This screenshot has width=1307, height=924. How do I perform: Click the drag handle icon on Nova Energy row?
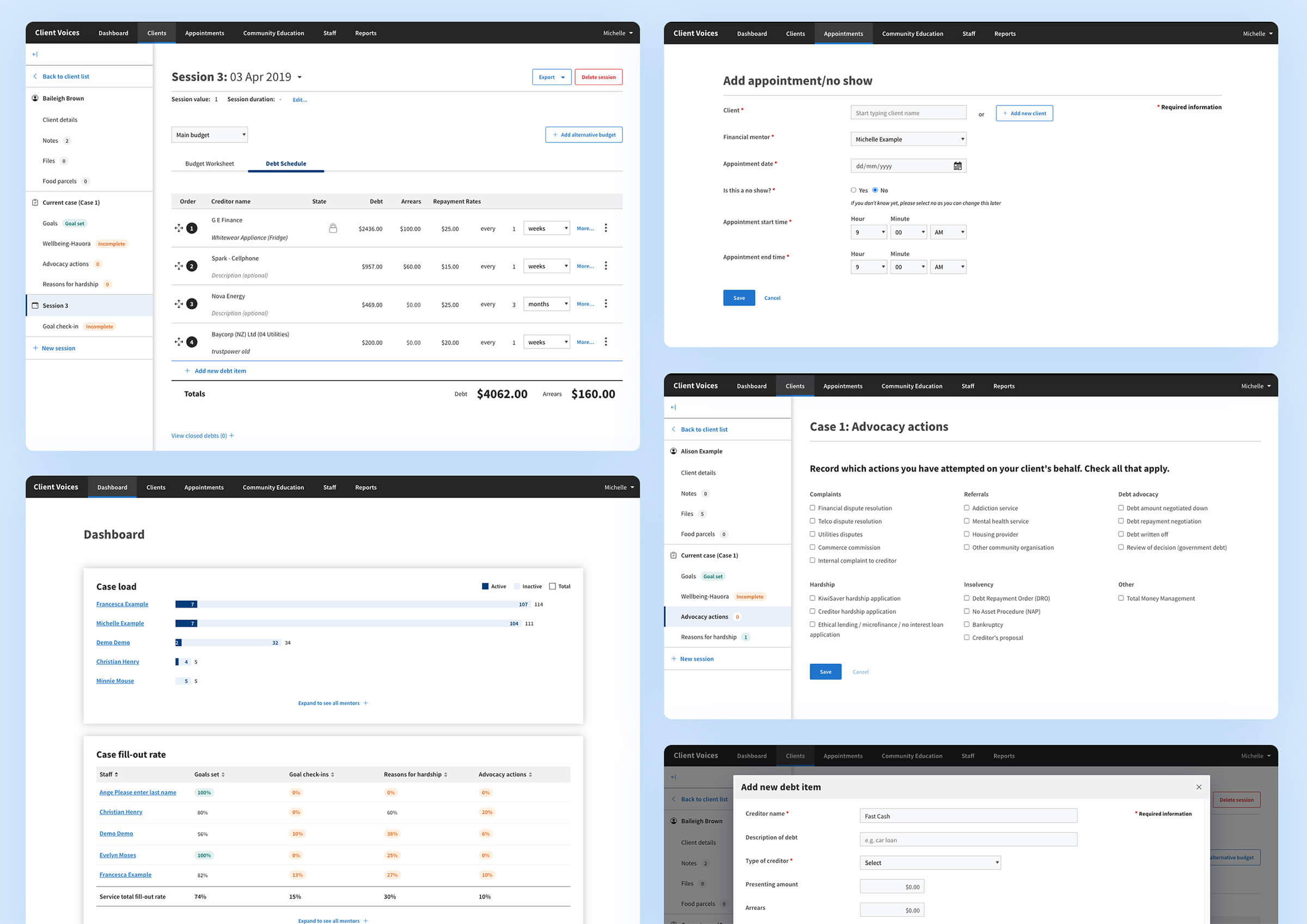point(178,303)
